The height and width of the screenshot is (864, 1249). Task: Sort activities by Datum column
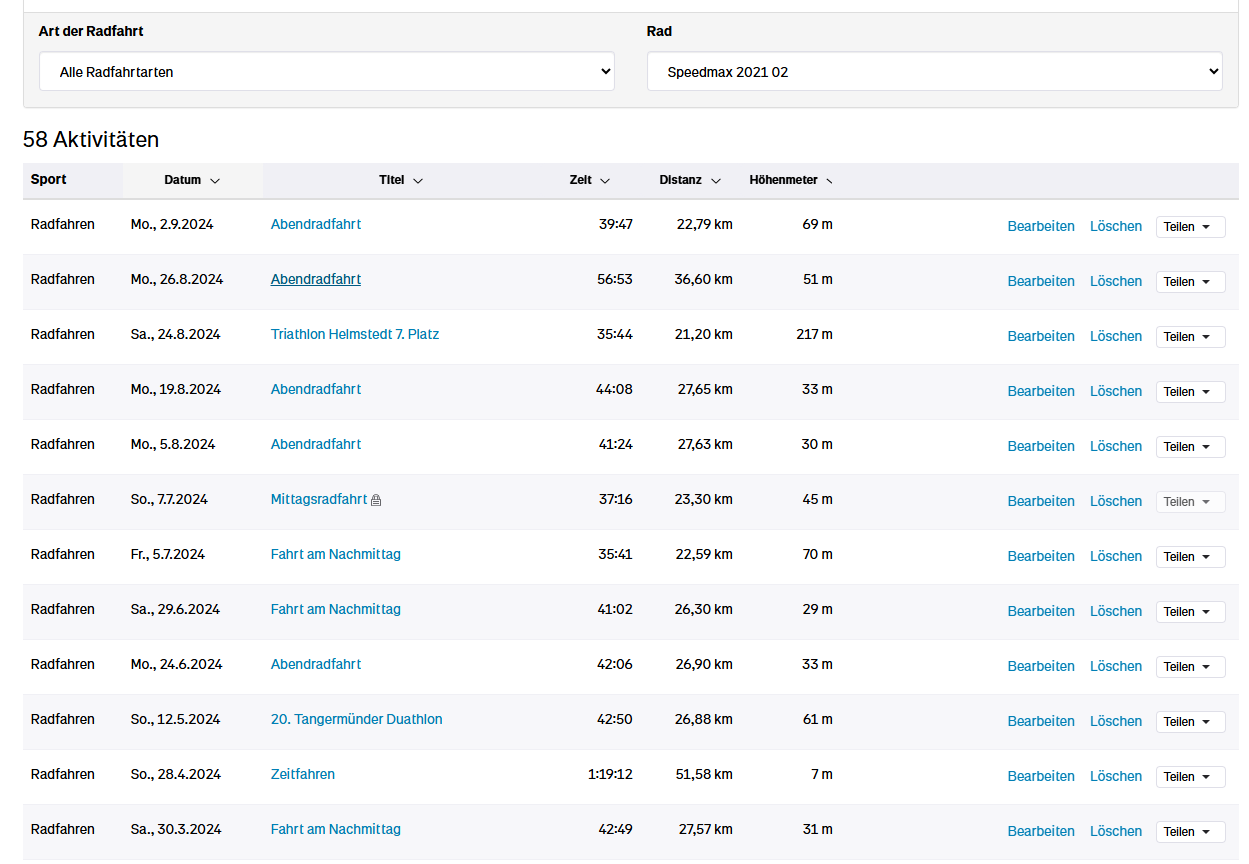click(x=191, y=180)
